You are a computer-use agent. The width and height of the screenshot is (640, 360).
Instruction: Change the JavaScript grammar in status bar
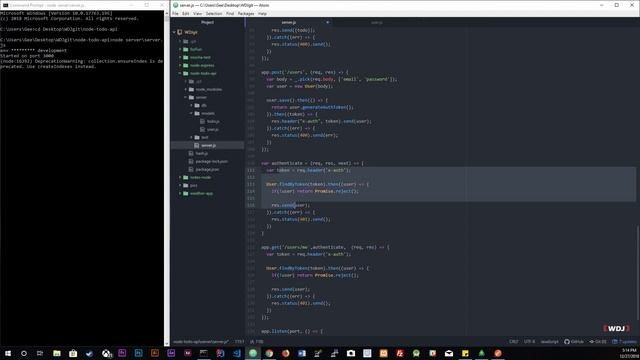(x=549, y=342)
